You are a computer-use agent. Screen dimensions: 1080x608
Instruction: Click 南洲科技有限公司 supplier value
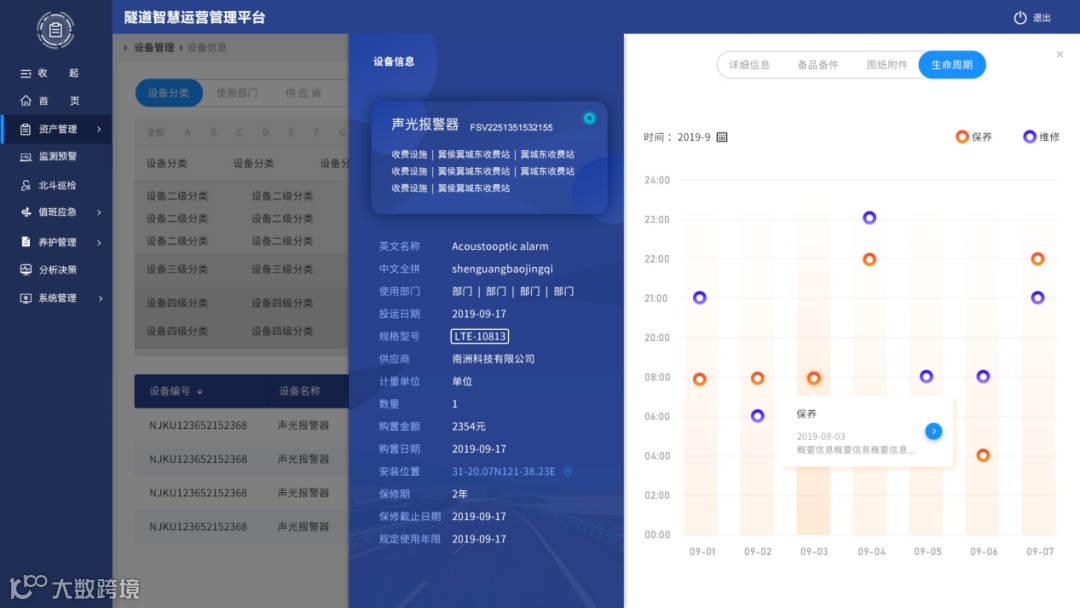point(493,359)
